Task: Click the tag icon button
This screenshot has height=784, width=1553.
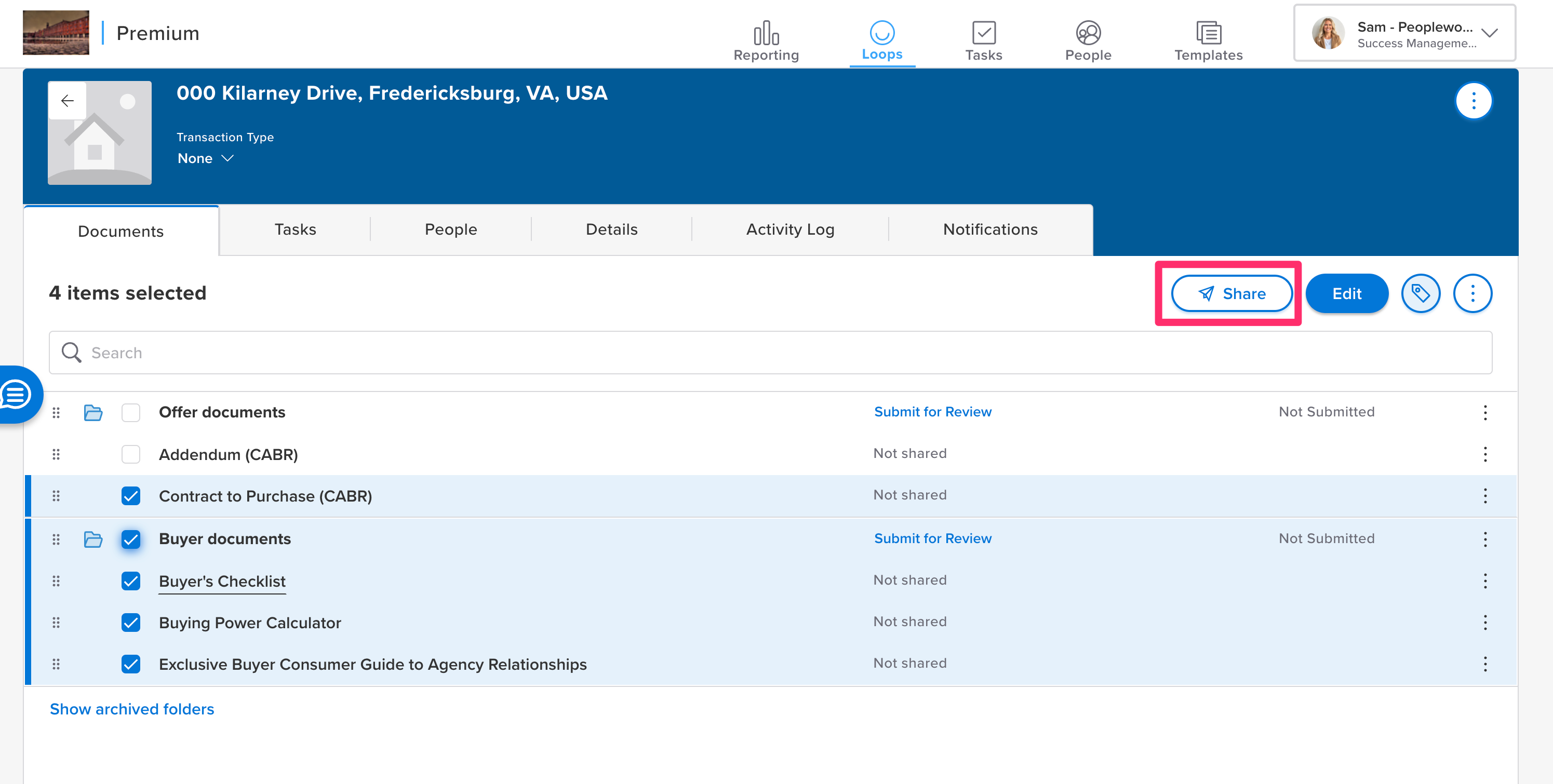Action: (x=1421, y=293)
